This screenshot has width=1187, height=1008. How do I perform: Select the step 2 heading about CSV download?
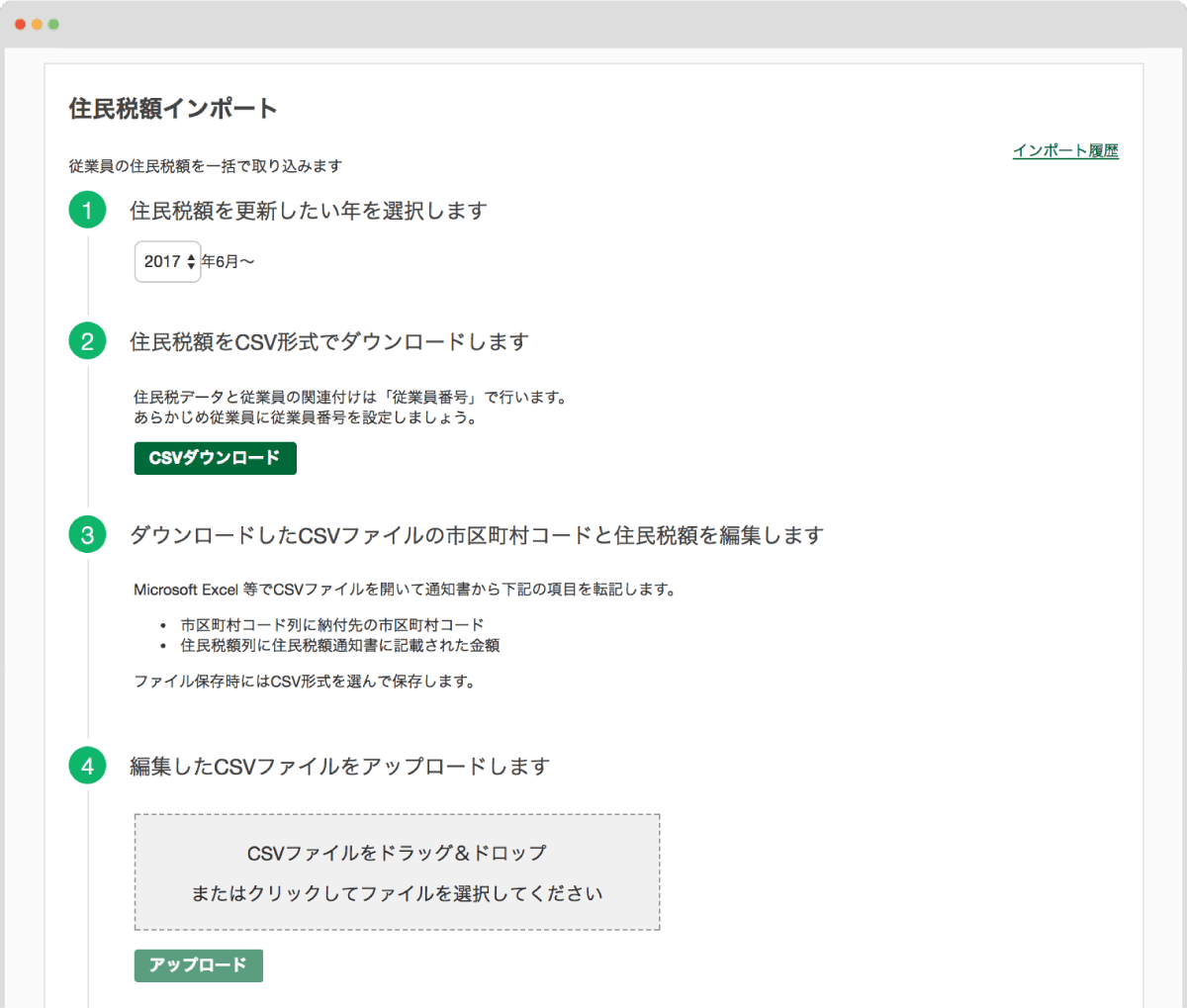(328, 342)
